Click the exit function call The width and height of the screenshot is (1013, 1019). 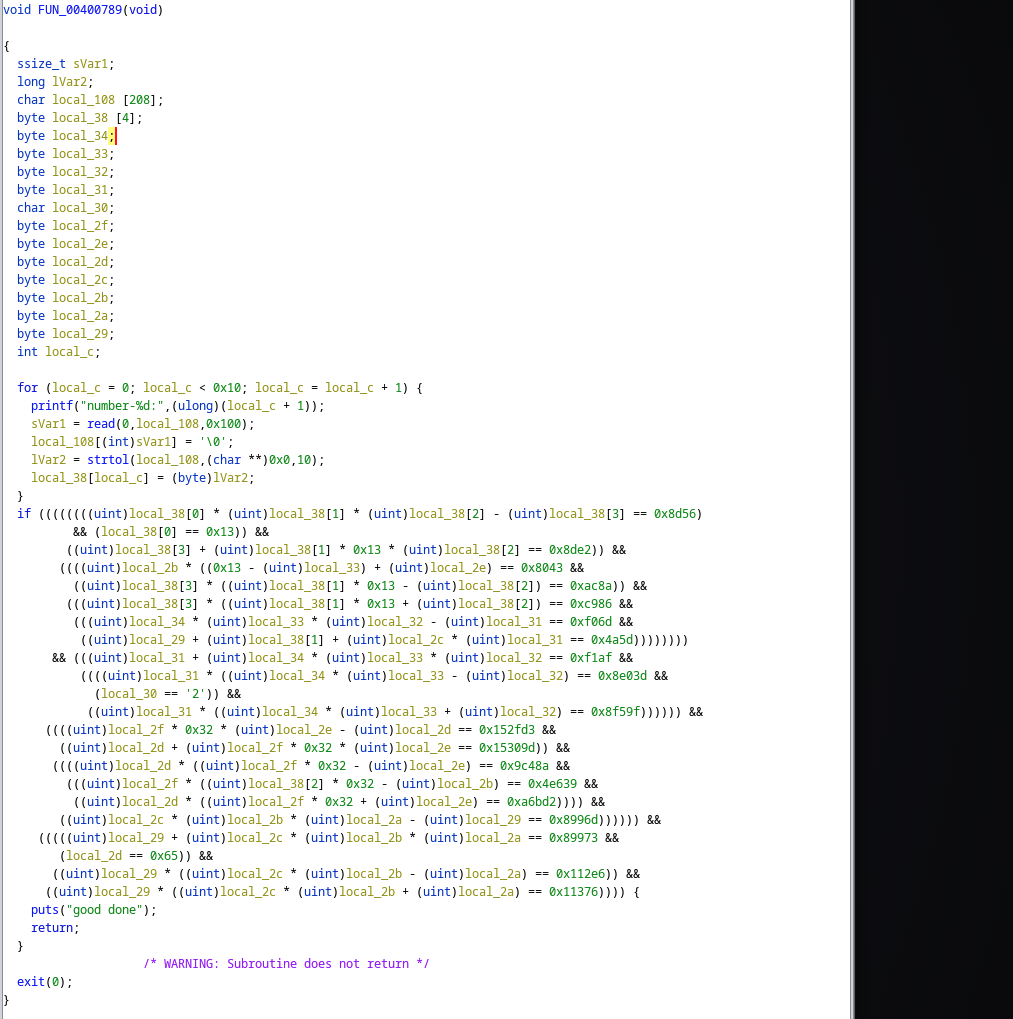point(31,982)
